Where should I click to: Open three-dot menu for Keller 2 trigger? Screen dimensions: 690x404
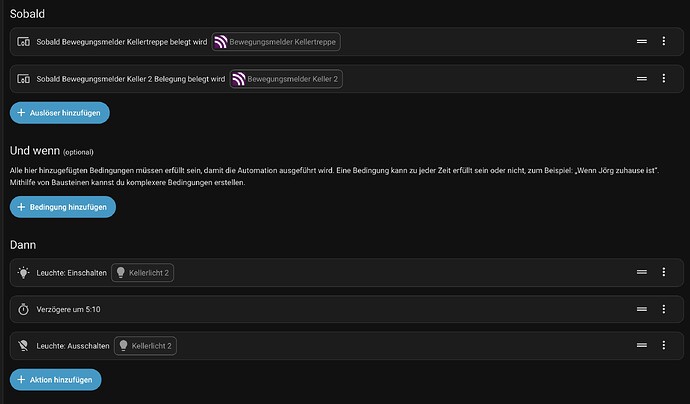(664, 79)
